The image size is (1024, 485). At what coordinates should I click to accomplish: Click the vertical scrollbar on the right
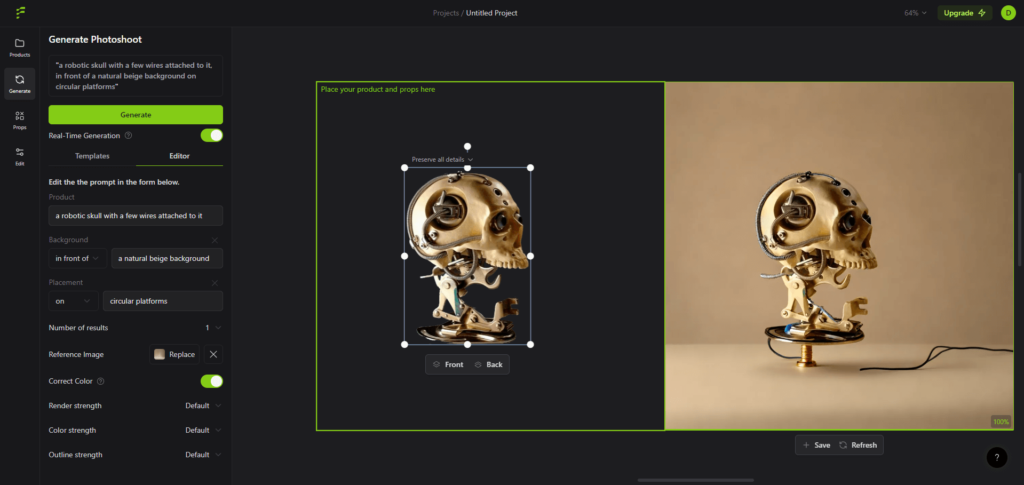1020,219
